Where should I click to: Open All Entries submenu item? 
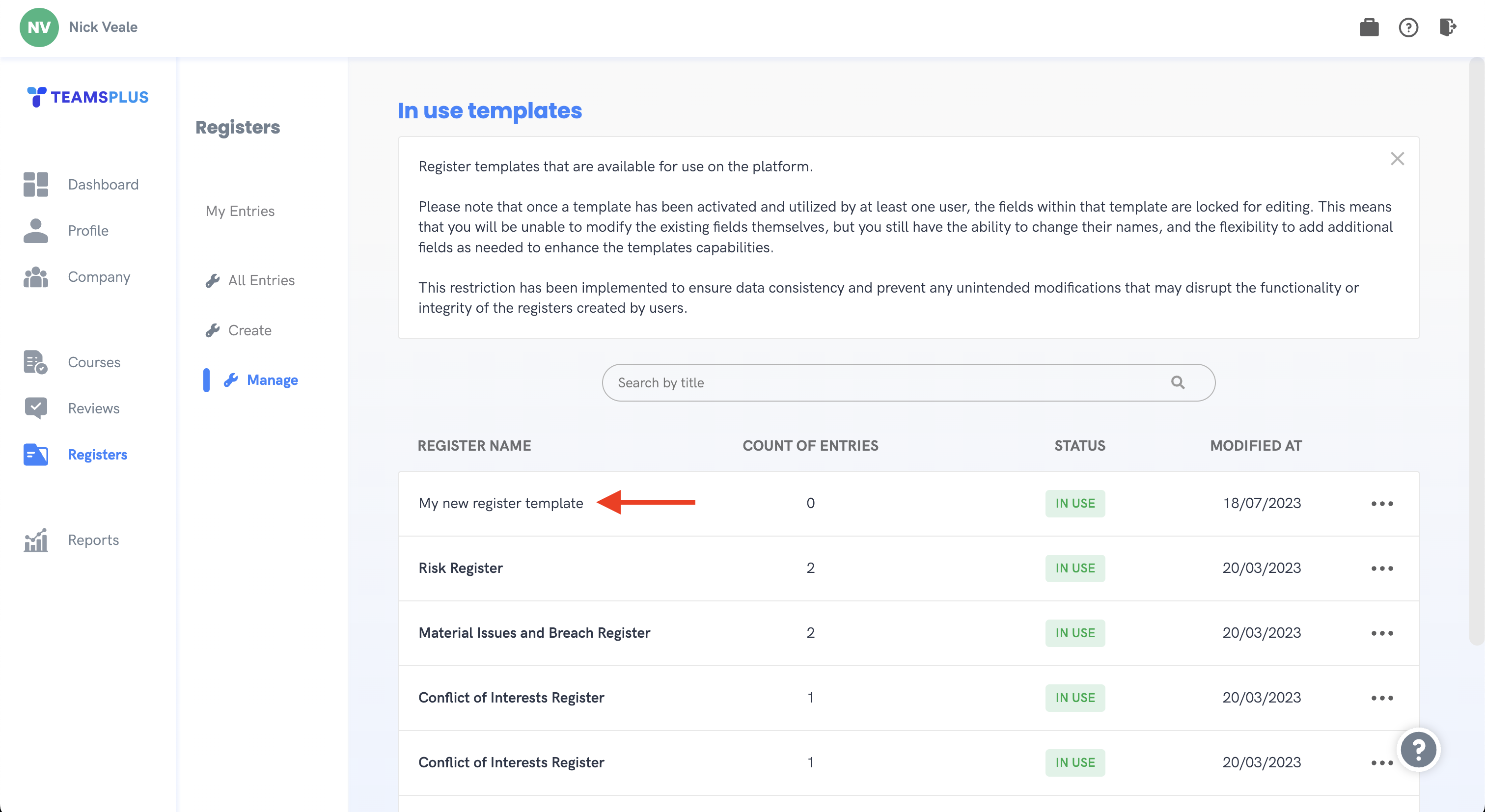click(261, 281)
